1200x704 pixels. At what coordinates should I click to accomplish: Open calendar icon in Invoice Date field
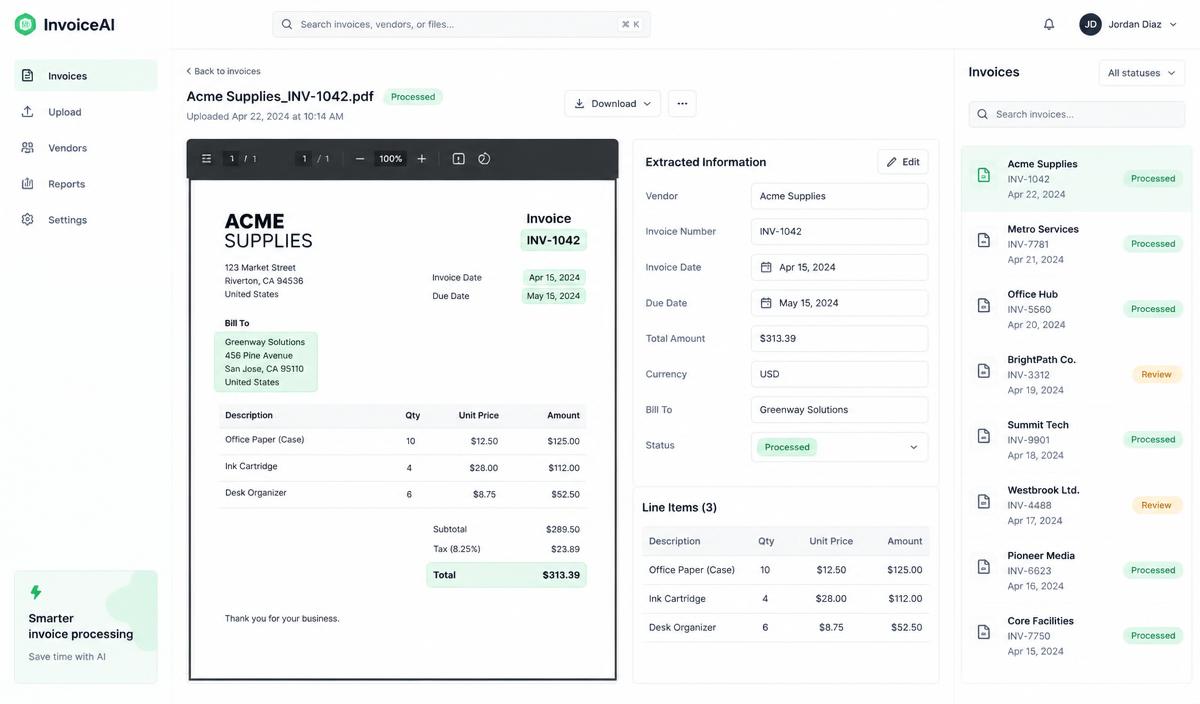pos(766,267)
